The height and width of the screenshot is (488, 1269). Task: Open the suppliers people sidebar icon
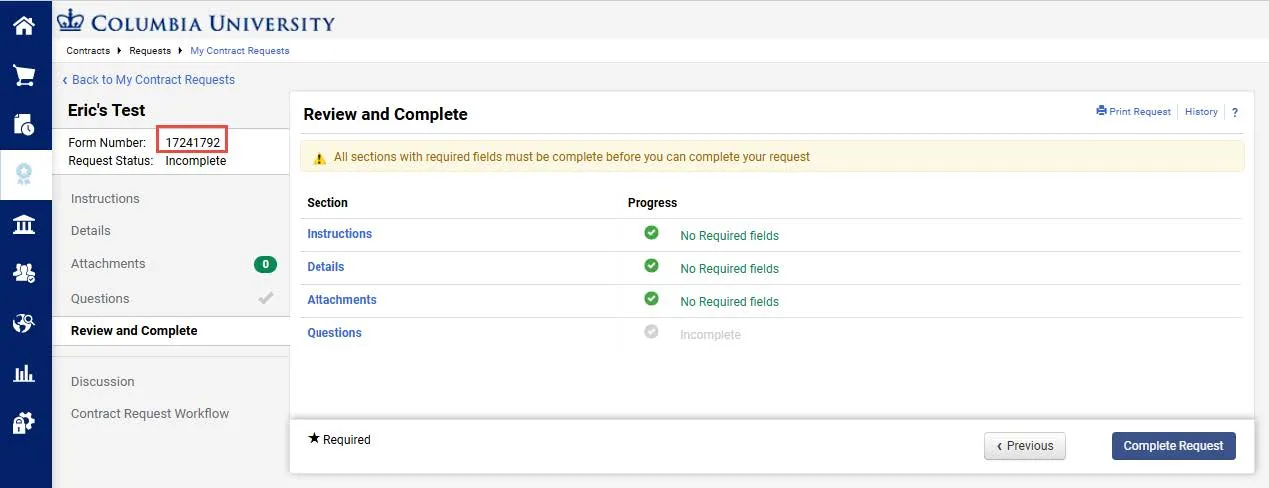24,273
